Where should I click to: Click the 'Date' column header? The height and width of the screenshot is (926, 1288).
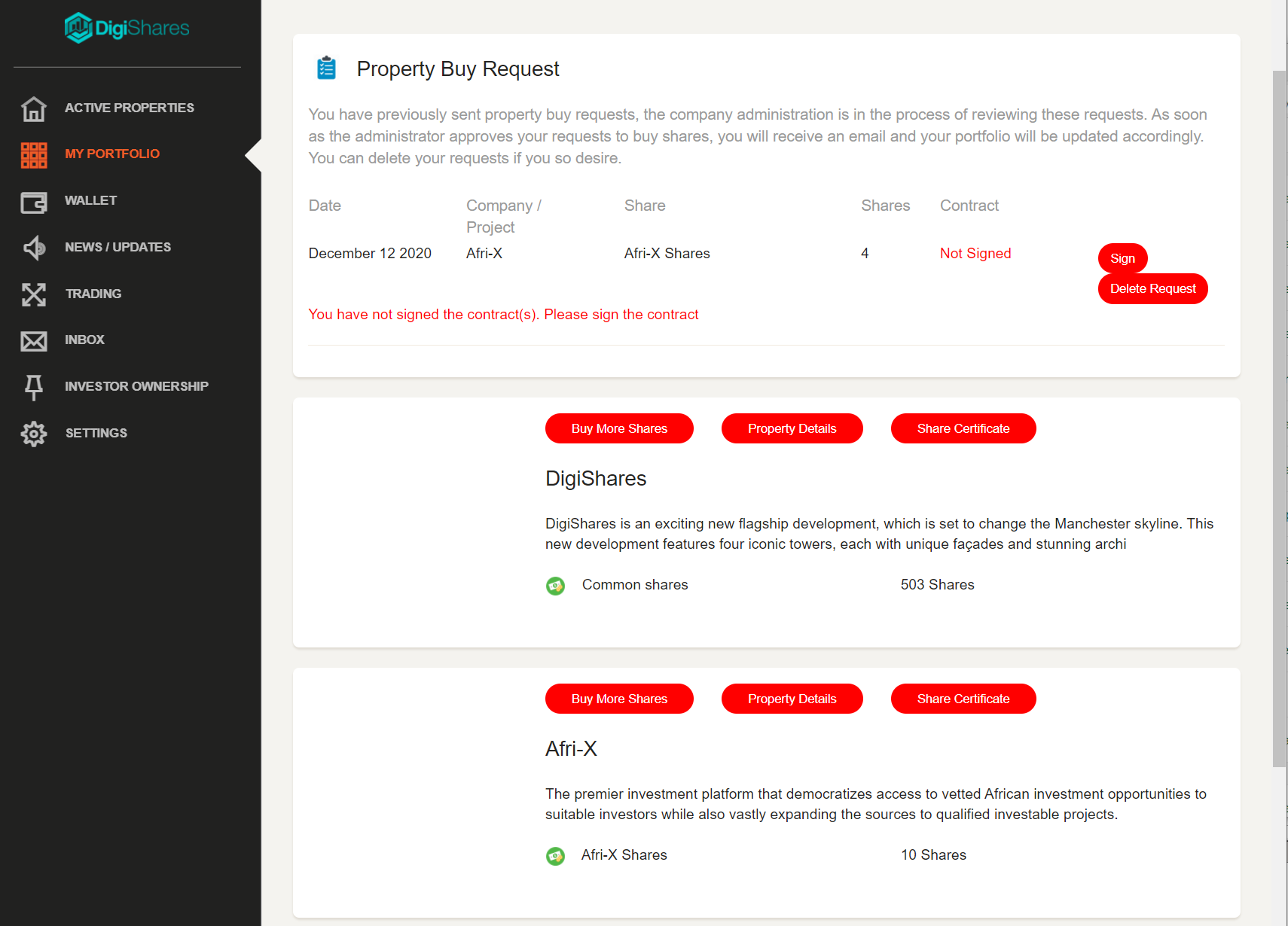(x=325, y=206)
